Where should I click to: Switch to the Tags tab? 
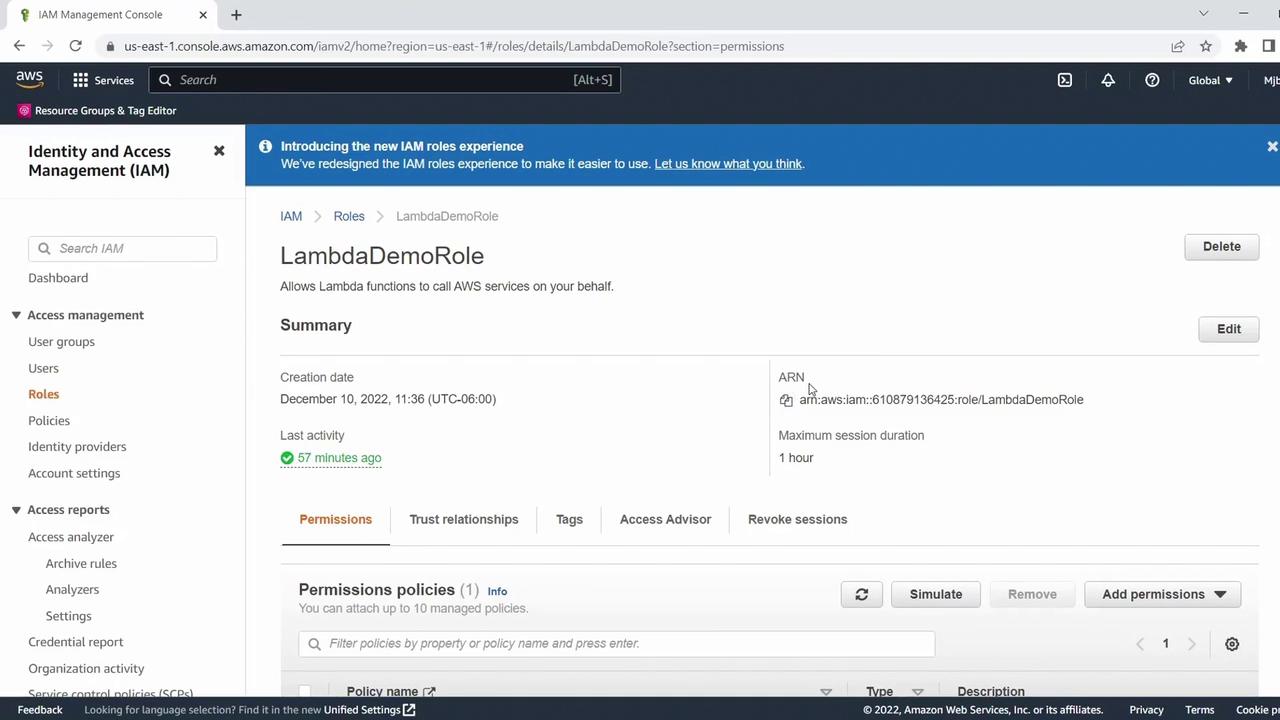[x=569, y=520]
